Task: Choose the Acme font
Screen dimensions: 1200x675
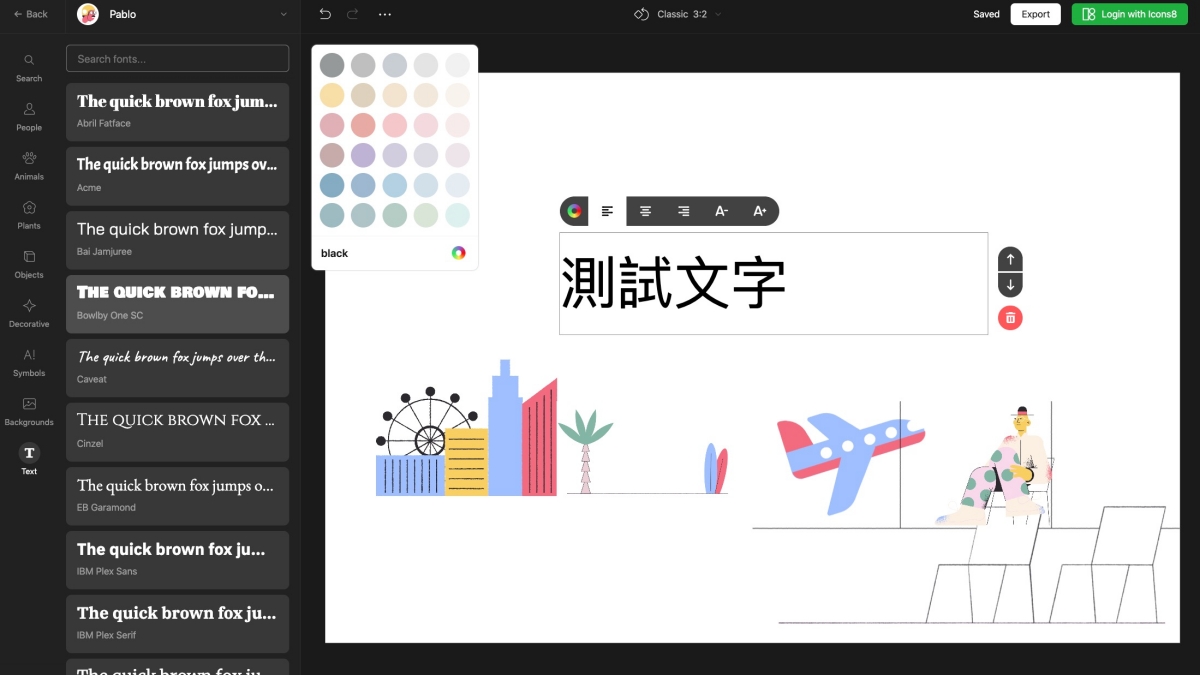Action: [x=177, y=176]
